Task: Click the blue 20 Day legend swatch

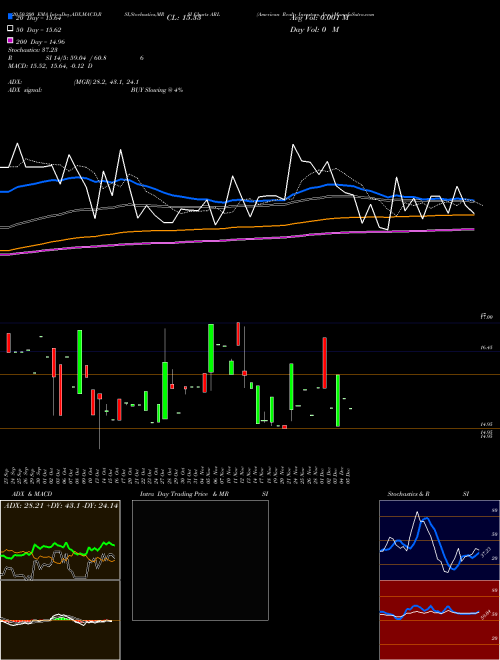Action: coord(10,16)
